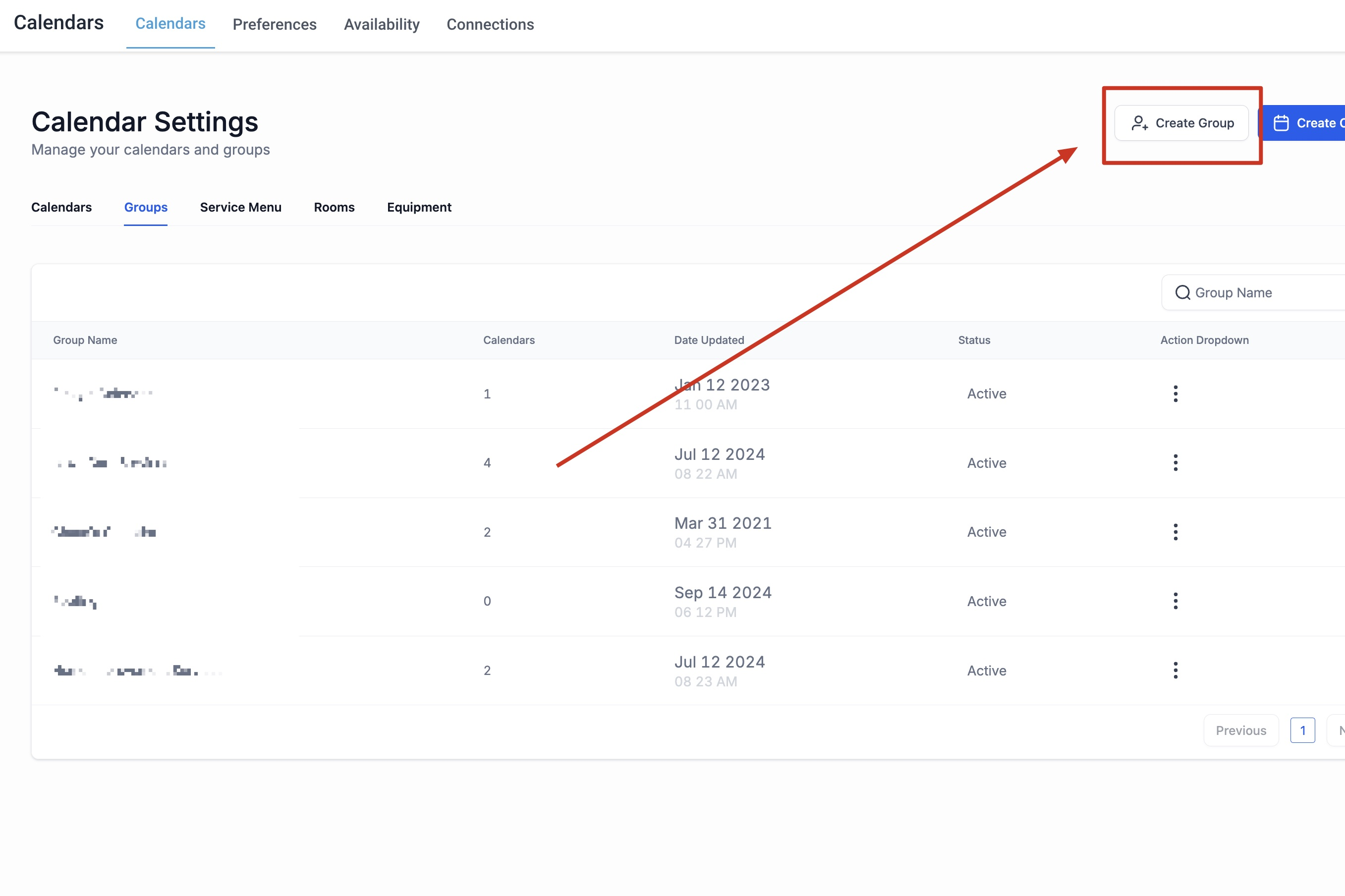
Task: Switch to the Preferences top tab
Action: pos(274,25)
